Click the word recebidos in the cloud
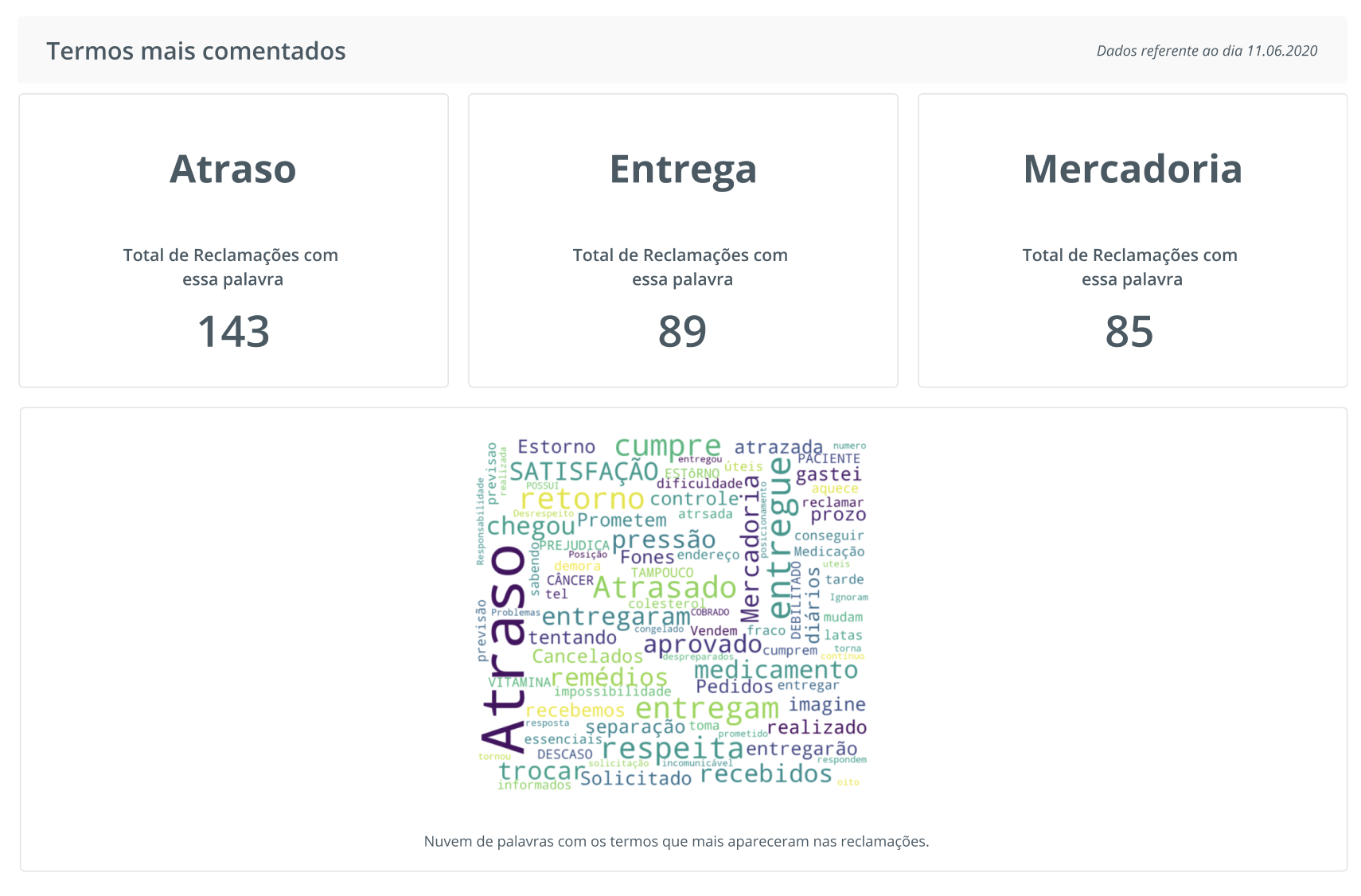The width and height of the screenshot is (1361, 896). pyautogui.click(x=766, y=773)
